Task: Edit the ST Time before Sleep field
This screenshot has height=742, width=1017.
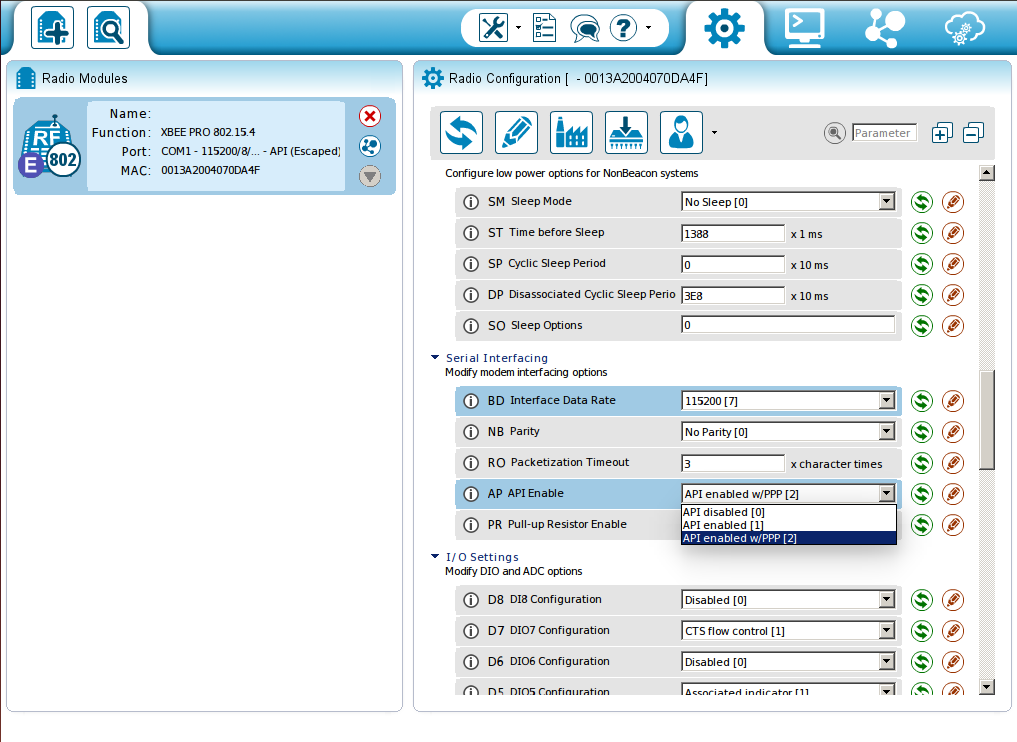Action: [x=733, y=233]
